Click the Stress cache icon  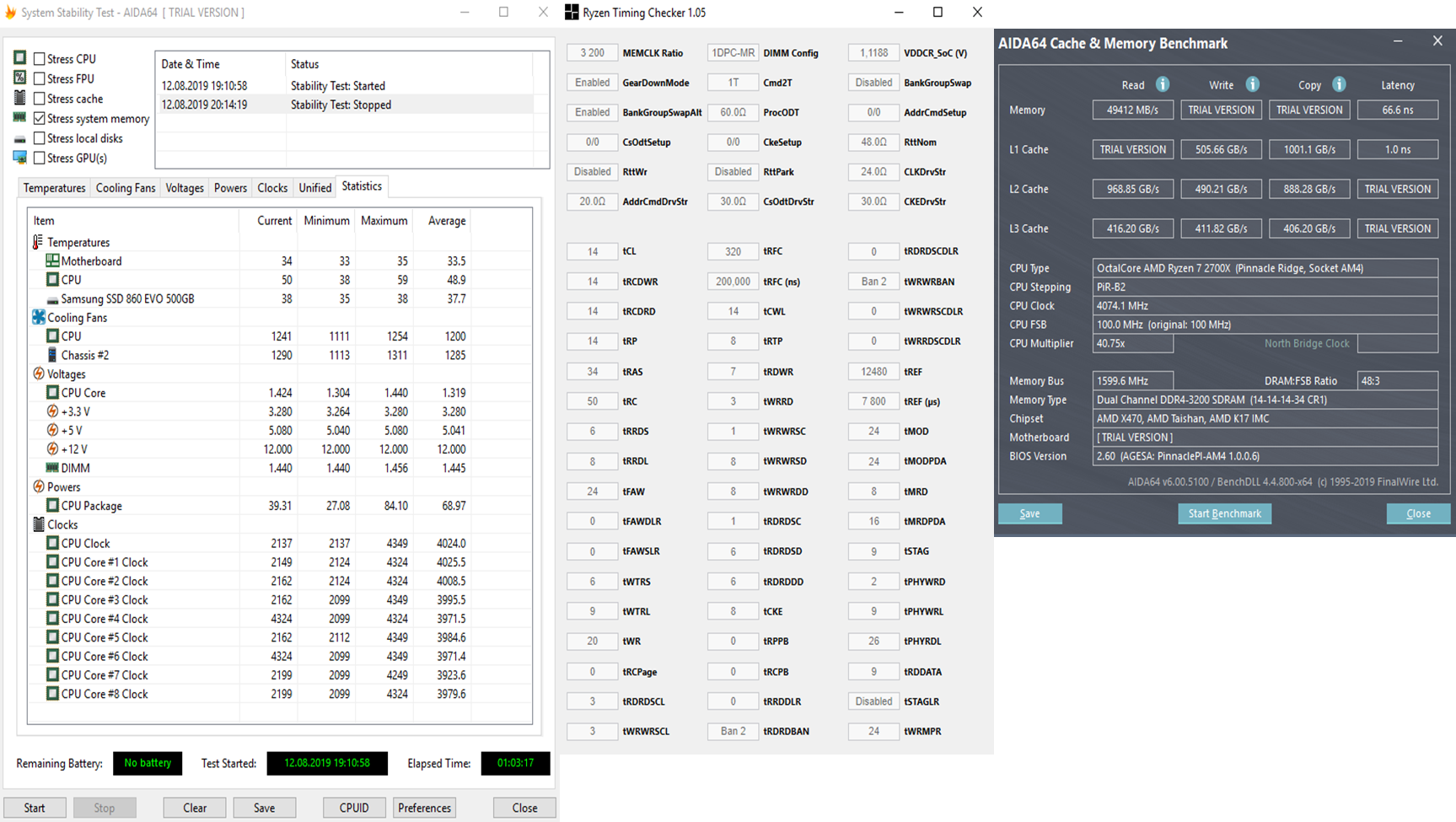click(x=20, y=98)
